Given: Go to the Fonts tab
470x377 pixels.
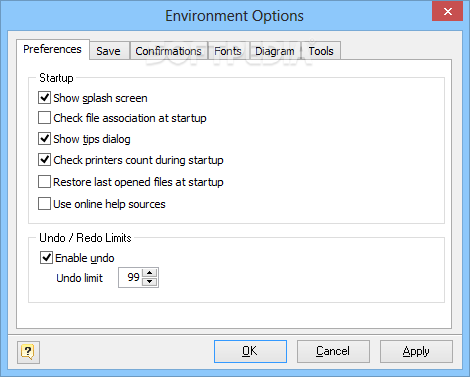Looking at the screenshot, I should (228, 51).
